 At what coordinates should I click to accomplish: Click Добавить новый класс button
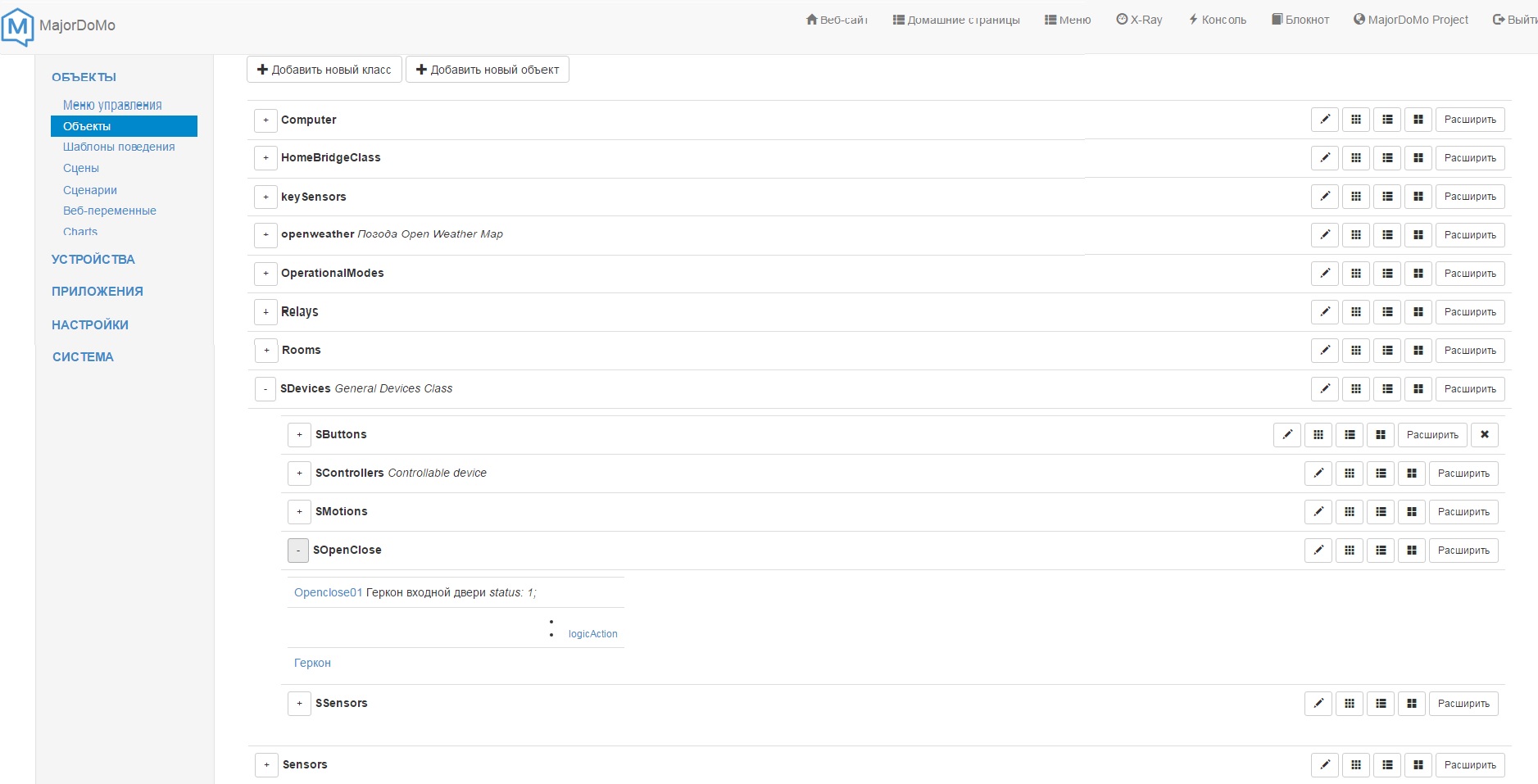324,70
